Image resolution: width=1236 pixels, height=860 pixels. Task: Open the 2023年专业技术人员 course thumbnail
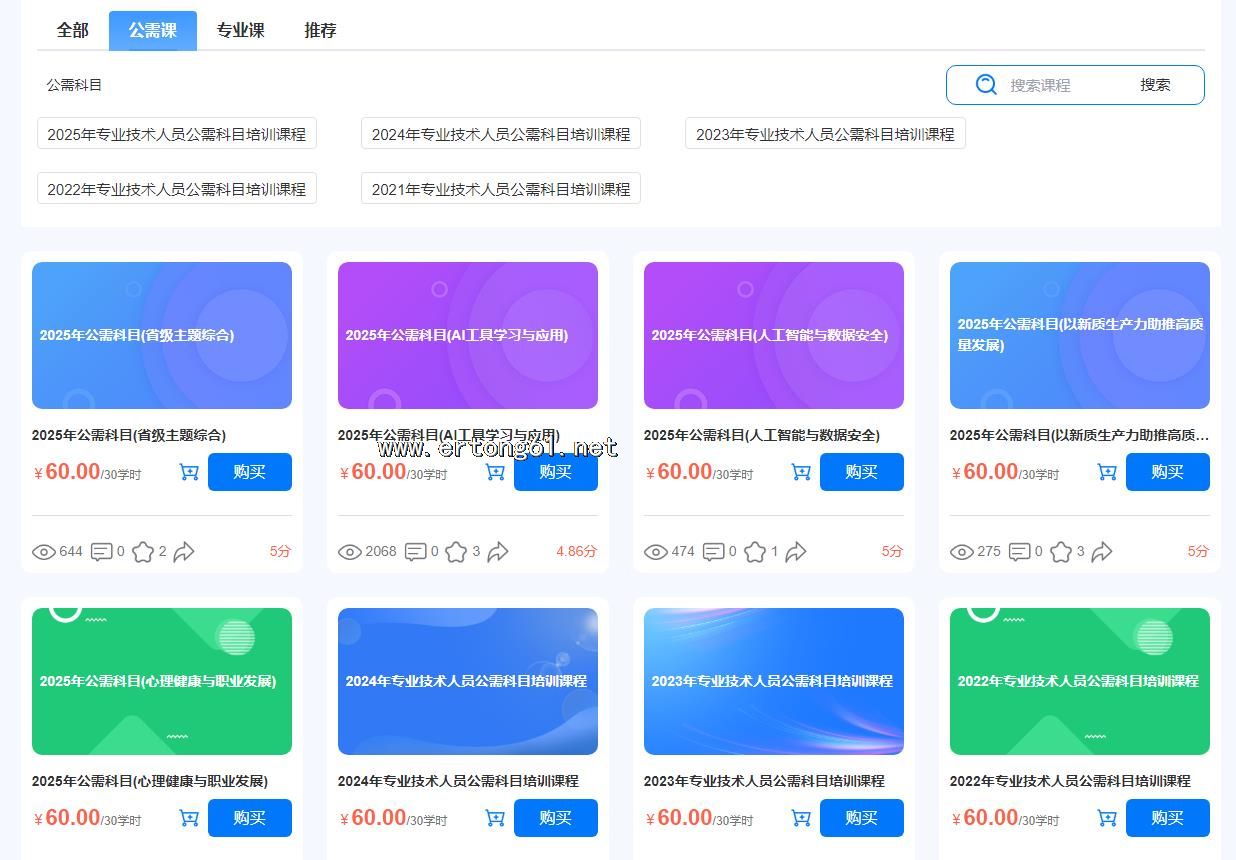pos(773,681)
